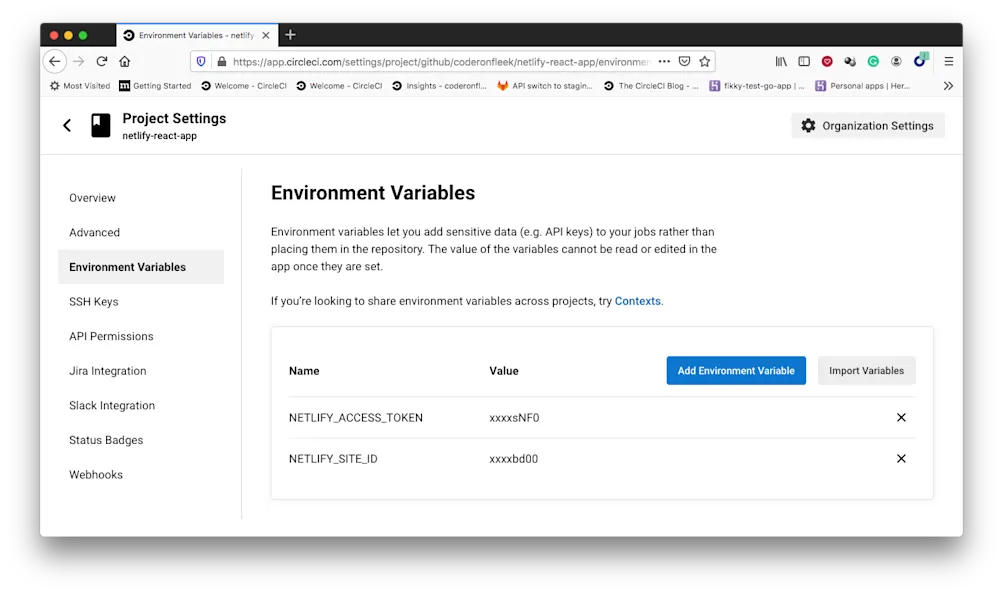Image resolution: width=1003 pixels, height=594 pixels.
Task: Select Overview in the settings sidebar
Action: click(x=92, y=198)
